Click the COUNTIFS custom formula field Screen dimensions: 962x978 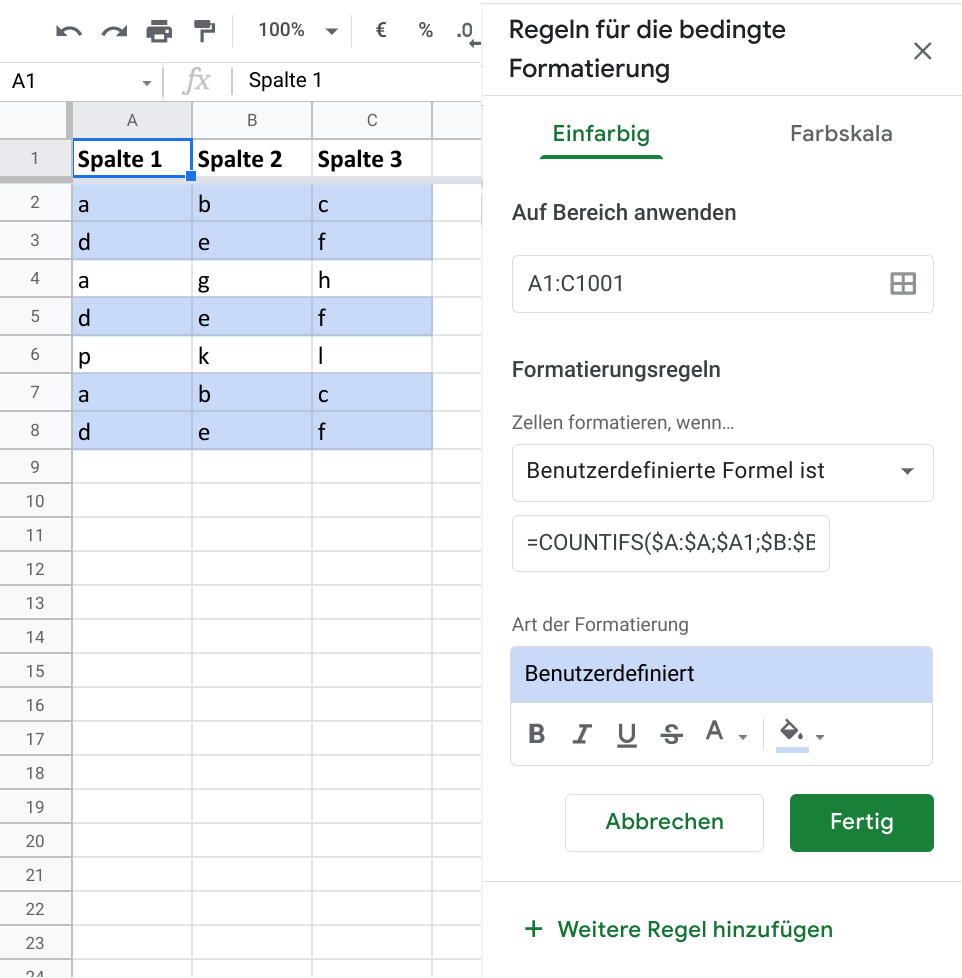[670, 543]
